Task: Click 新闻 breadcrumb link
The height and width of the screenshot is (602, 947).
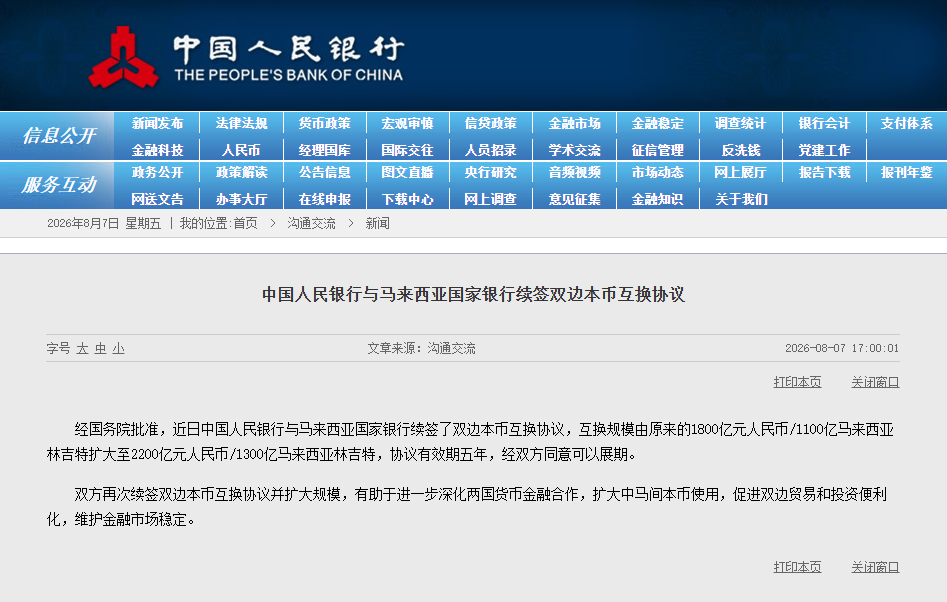Action: [377, 224]
